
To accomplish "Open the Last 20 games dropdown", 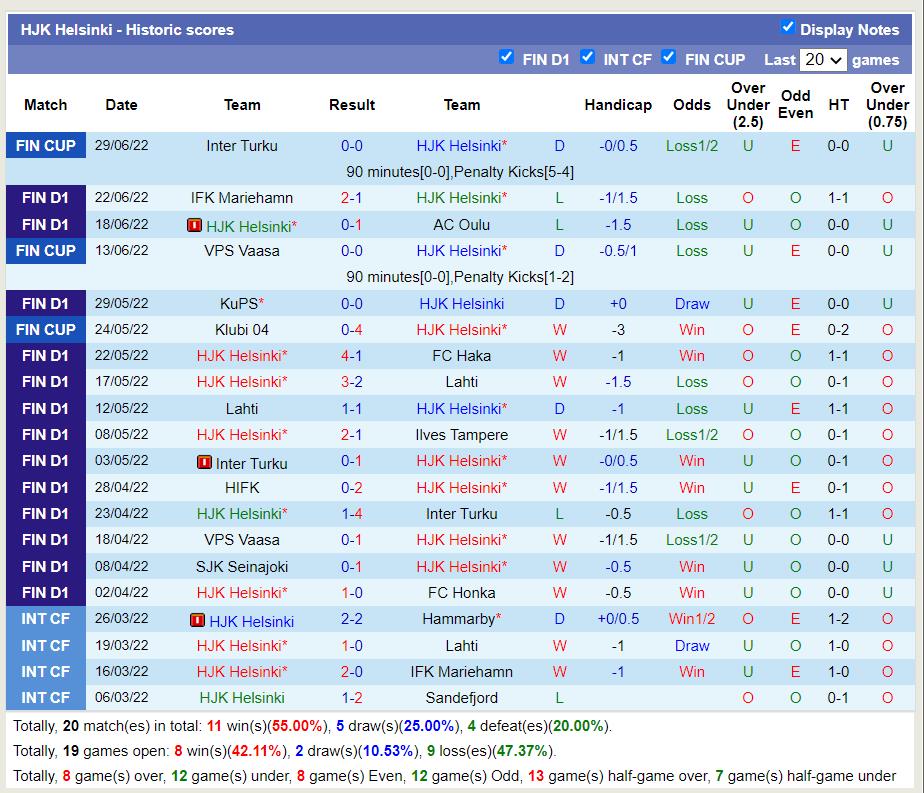I will [x=823, y=60].
